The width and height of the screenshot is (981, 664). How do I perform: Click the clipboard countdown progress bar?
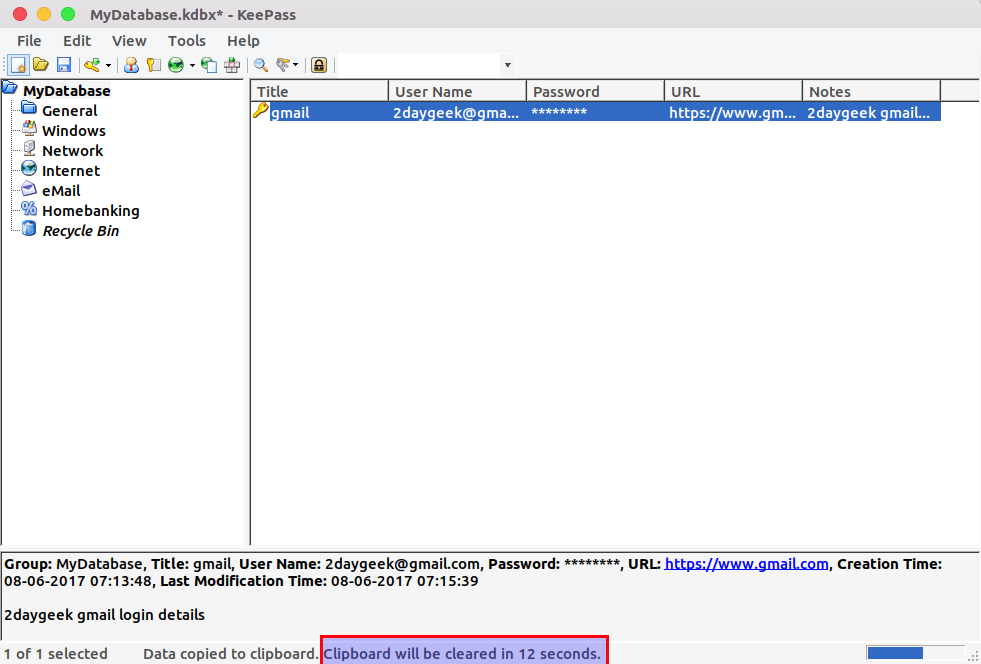tap(915, 653)
